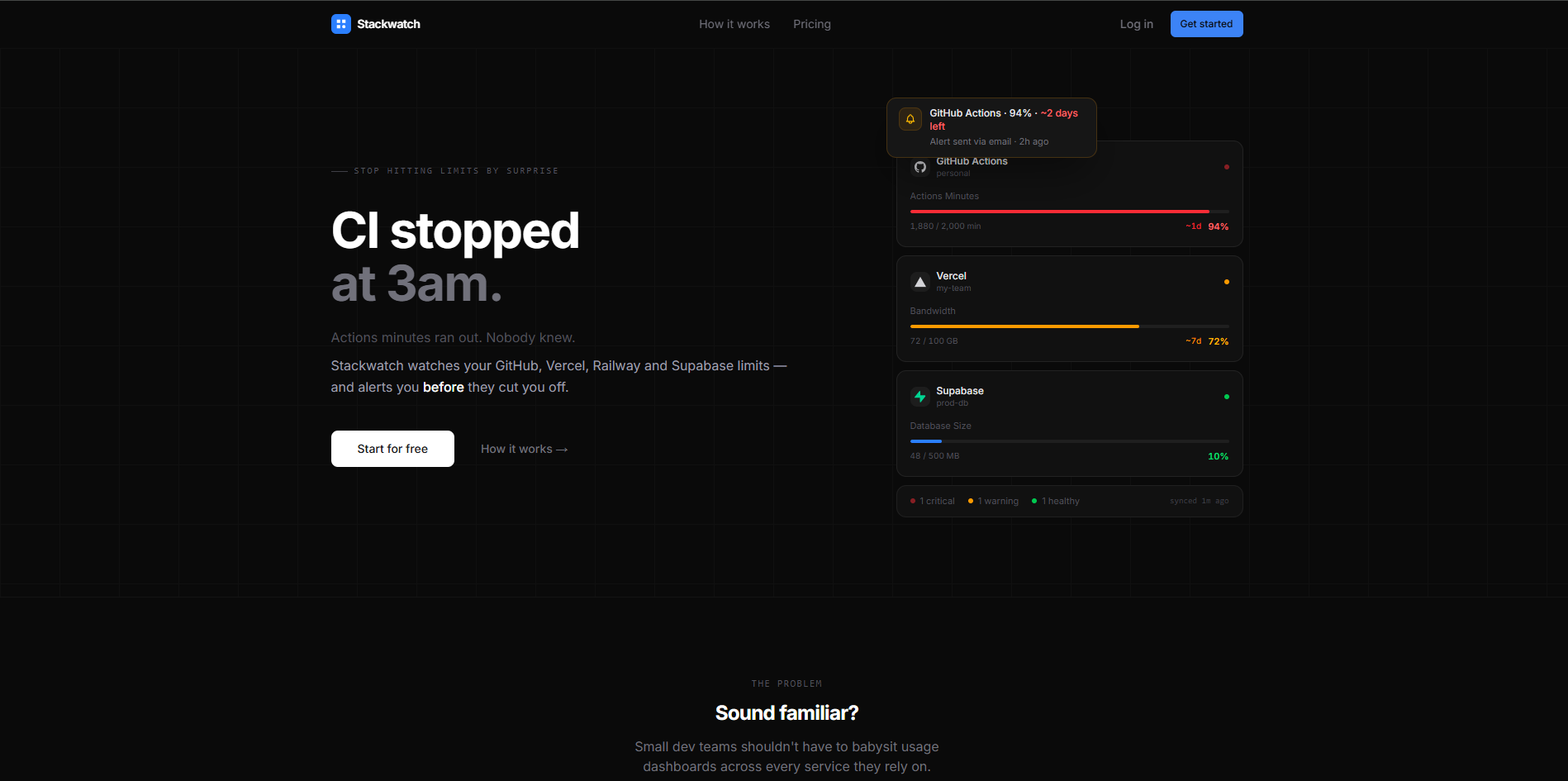This screenshot has height=781, width=1568.
Task: Click the Stackwatch logo grid icon
Action: 340,24
